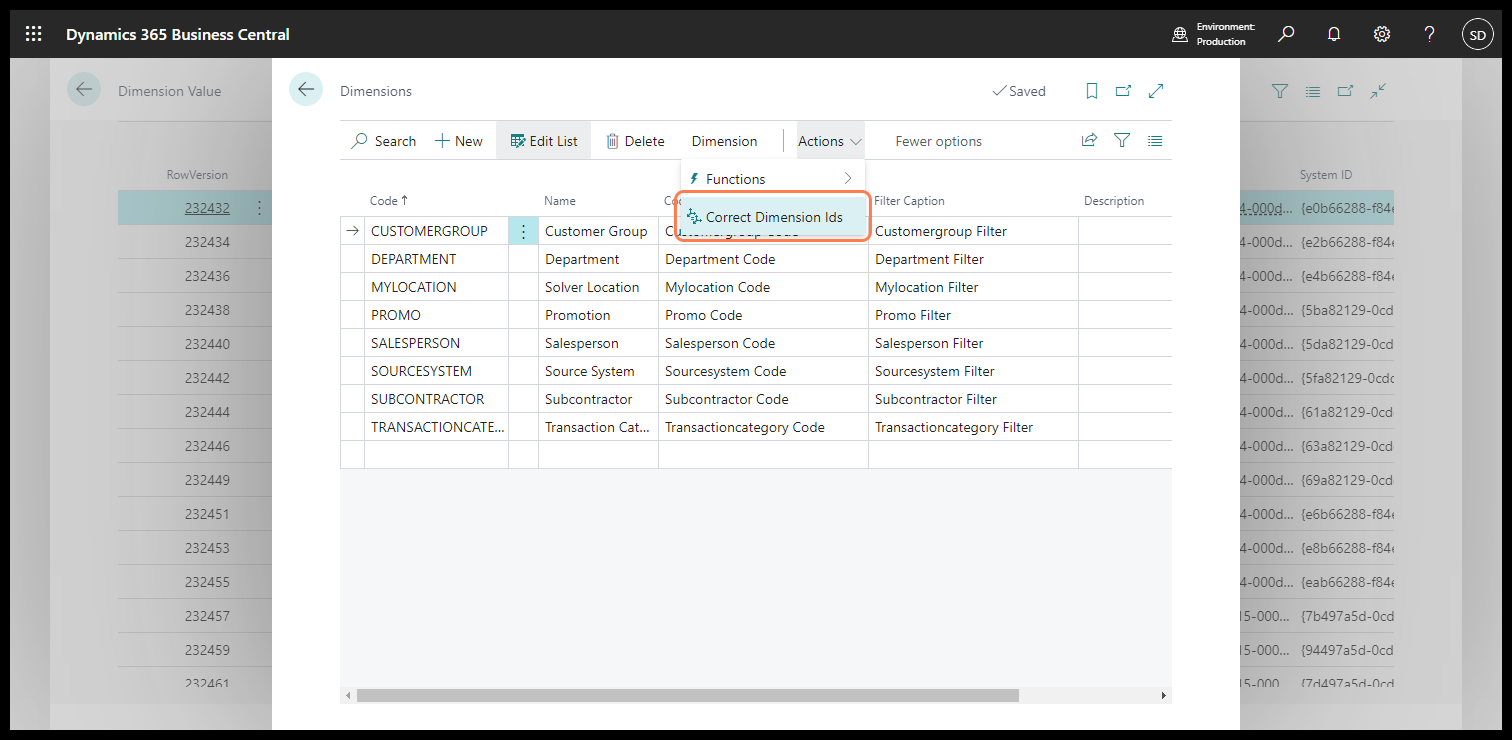
Task: Click the Delete button
Action: point(635,141)
